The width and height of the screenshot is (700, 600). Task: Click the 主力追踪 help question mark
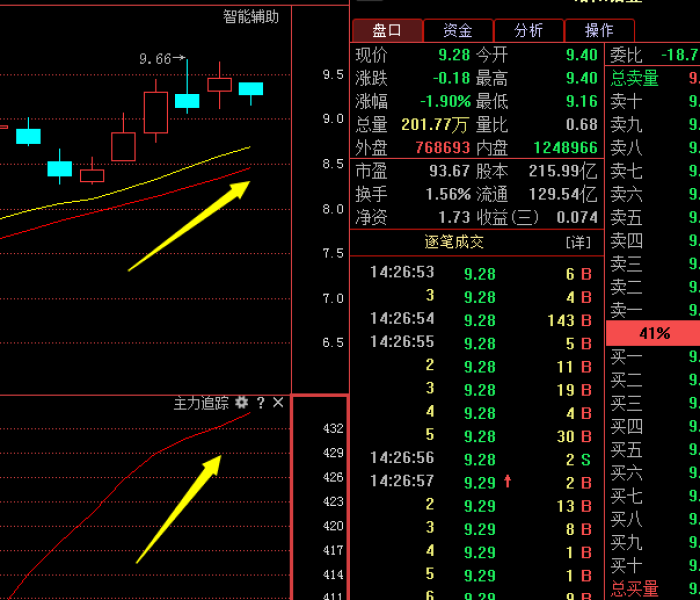pyautogui.click(x=260, y=403)
